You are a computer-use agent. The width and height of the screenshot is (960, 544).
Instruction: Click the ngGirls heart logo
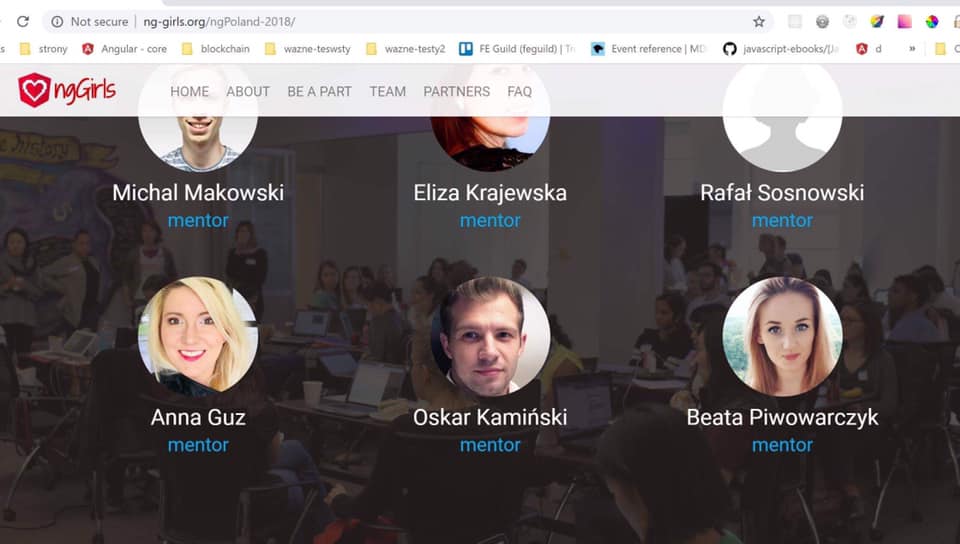[x=34, y=90]
